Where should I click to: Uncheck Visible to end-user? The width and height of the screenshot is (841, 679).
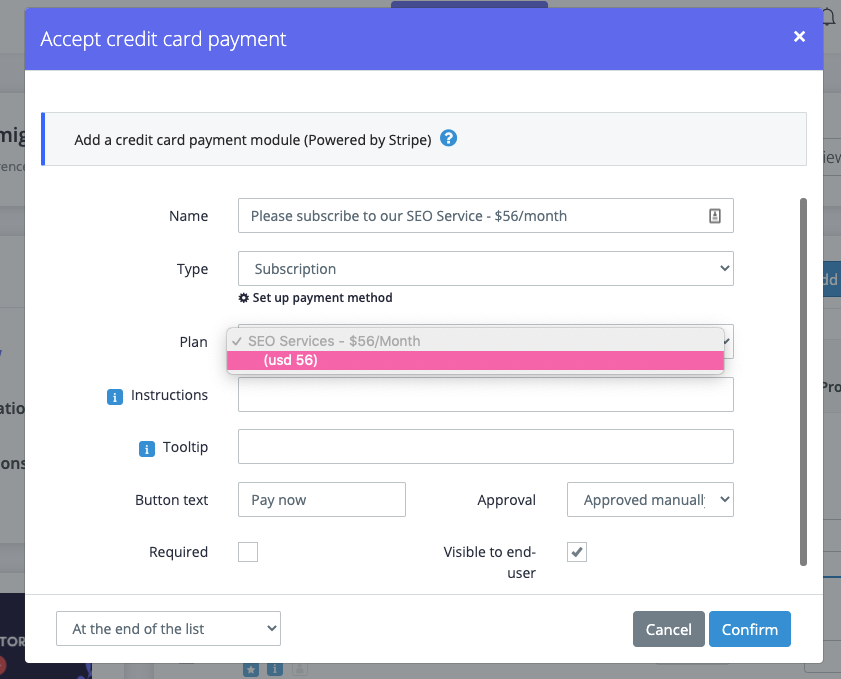tap(577, 551)
